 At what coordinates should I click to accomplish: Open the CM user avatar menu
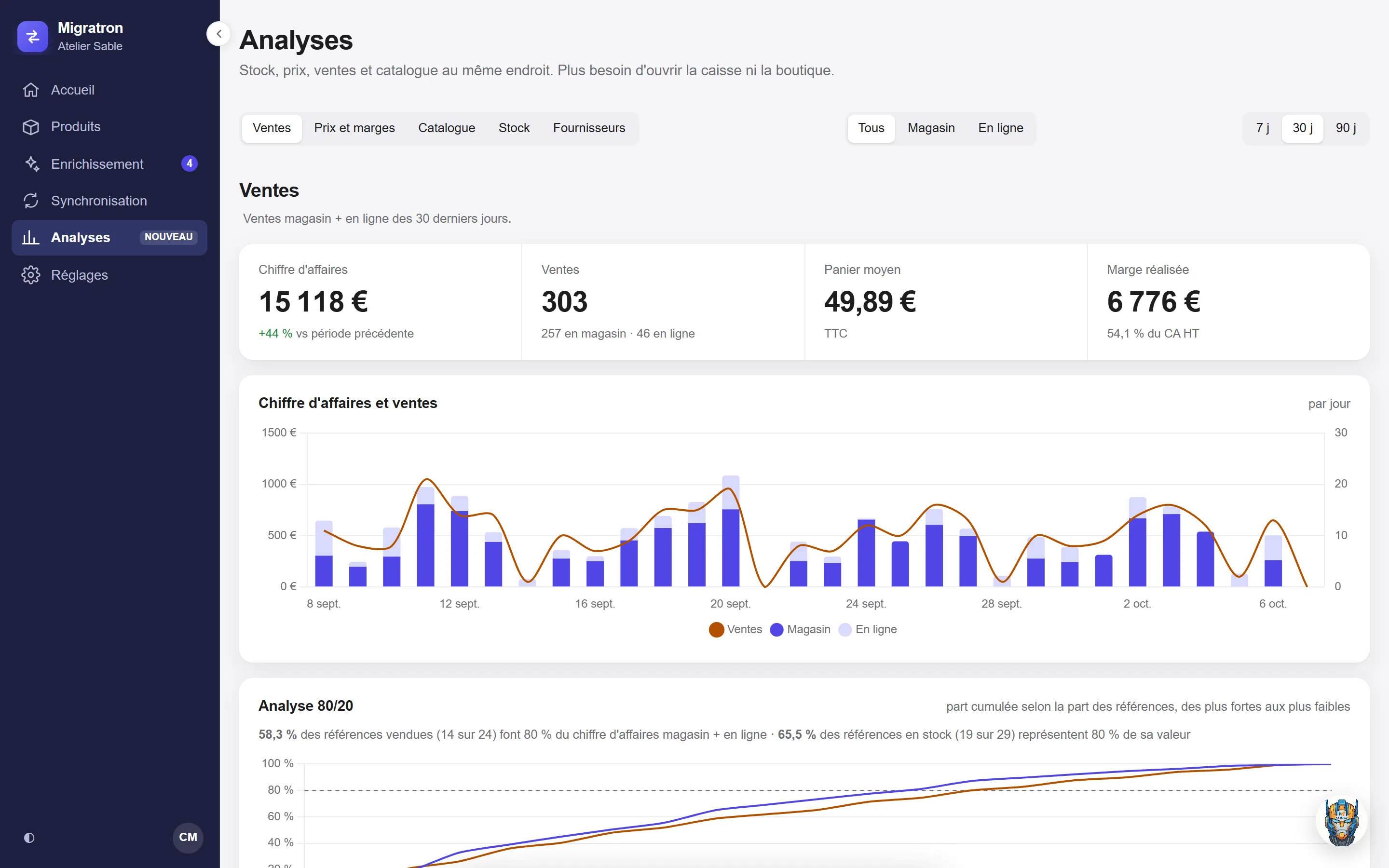tap(188, 838)
